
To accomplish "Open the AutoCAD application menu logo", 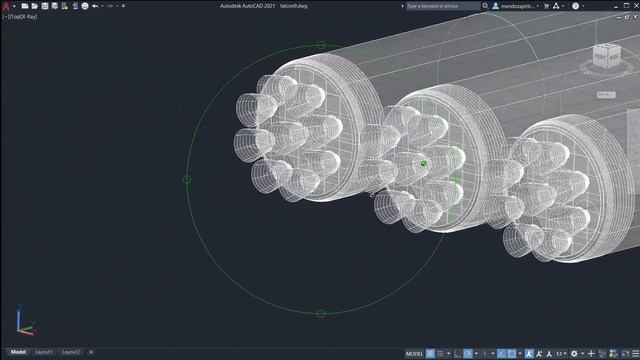I will (6, 6).
